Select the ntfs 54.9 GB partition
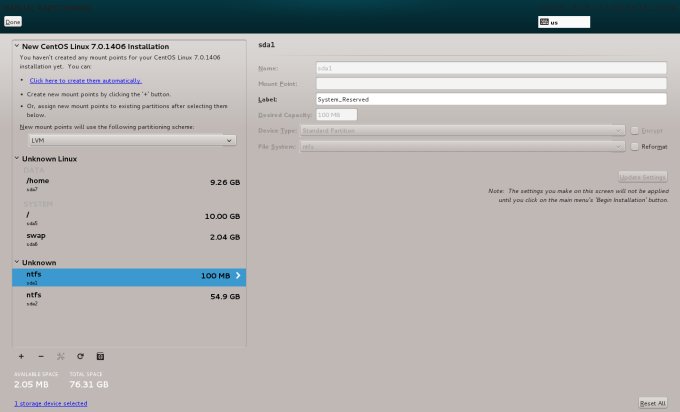The width and height of the screenshot is (680, 412). pyautogui.click(x=129, y=298)
